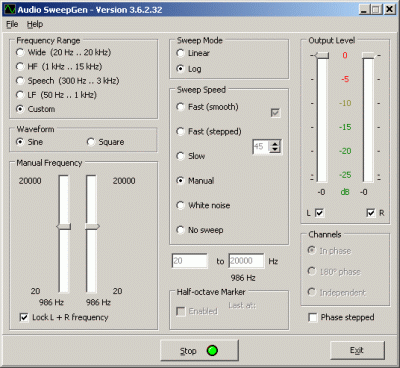Minimize the Audio SweepGen window

pyautogui.click(x=364, y=9)
